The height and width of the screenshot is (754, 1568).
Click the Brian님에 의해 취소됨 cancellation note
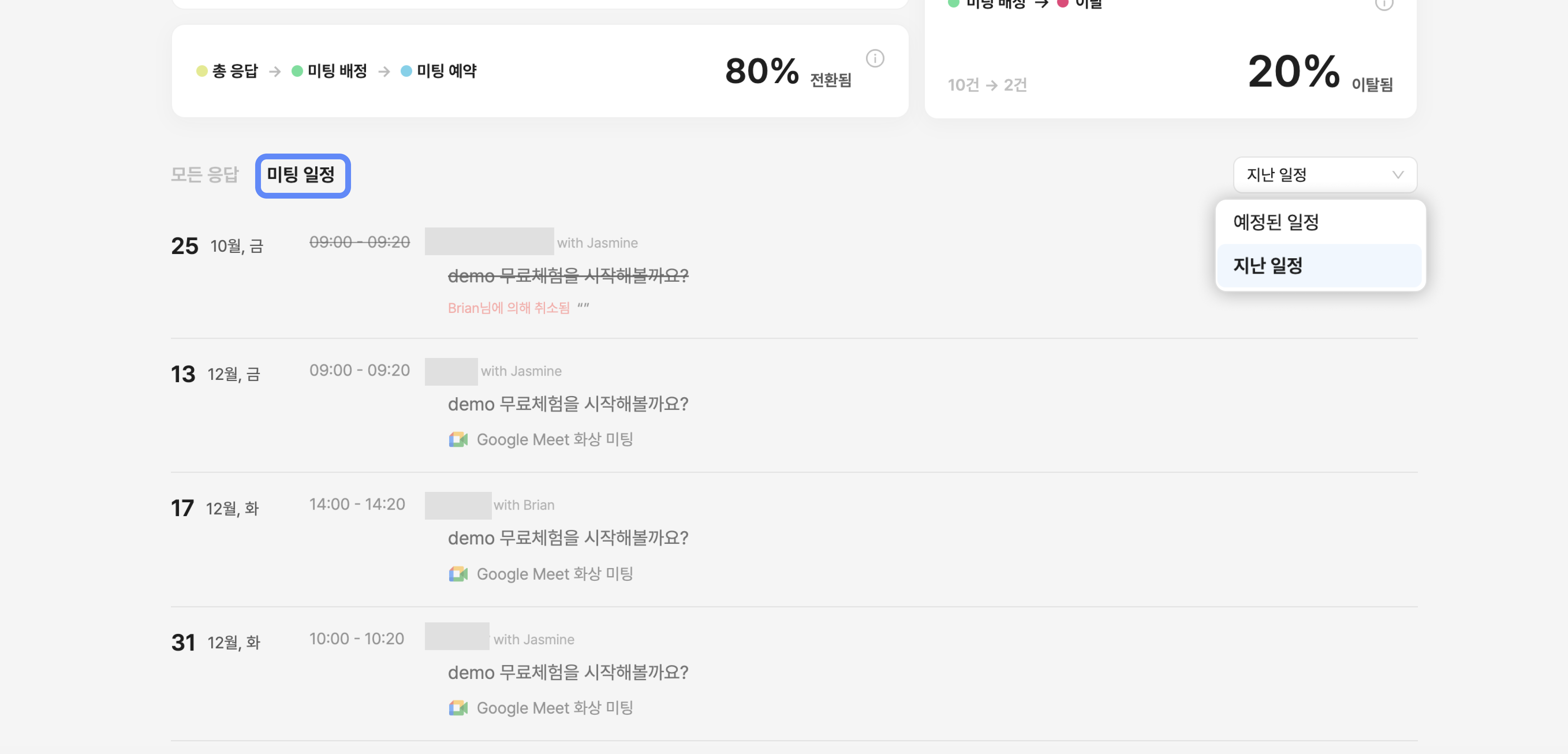pos(508,308)
